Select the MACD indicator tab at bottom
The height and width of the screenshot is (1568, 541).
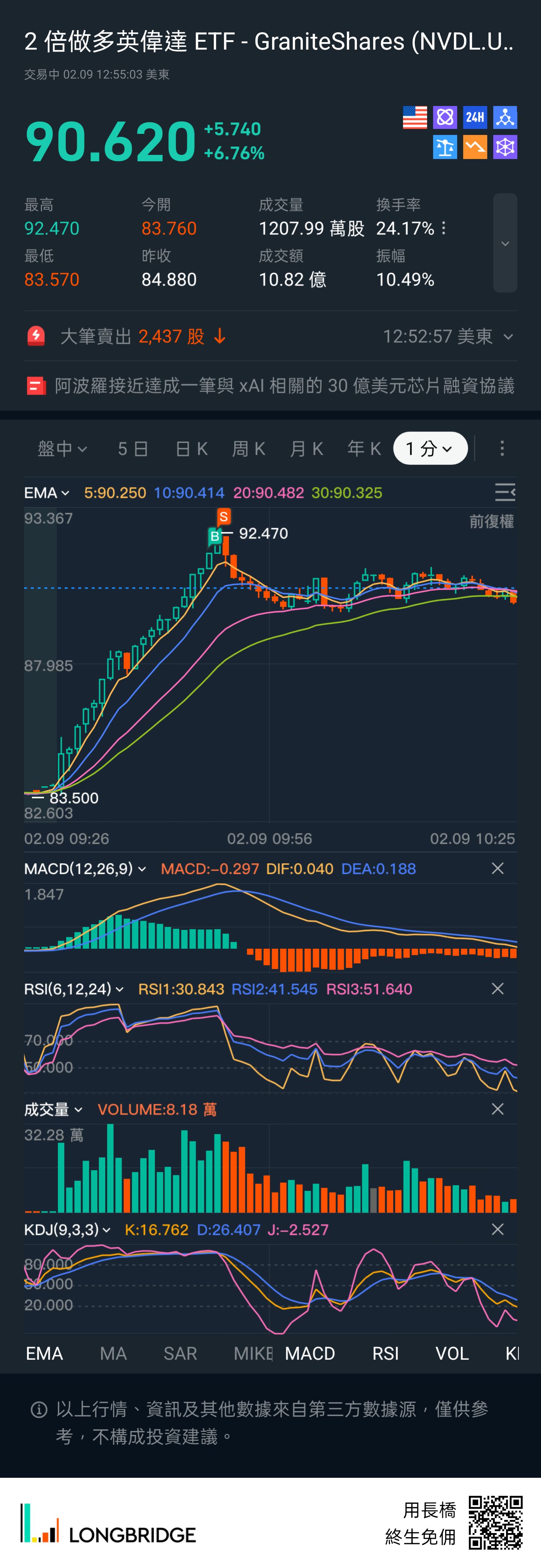(310, 1353)
